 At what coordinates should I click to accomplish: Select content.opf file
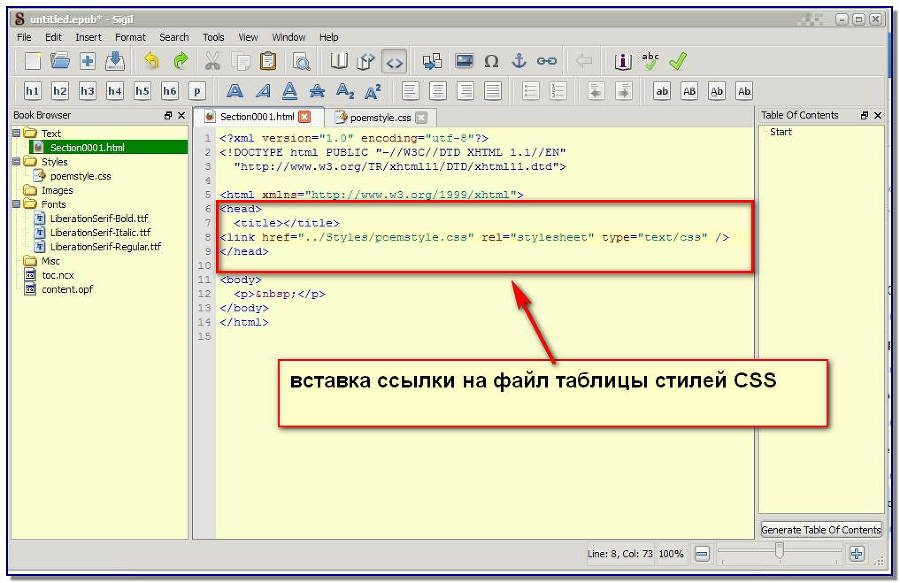(67, 289)
